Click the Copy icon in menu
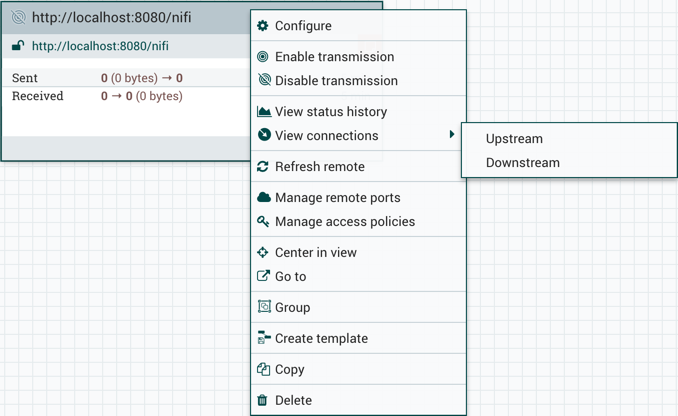 (x=263, y=369)
